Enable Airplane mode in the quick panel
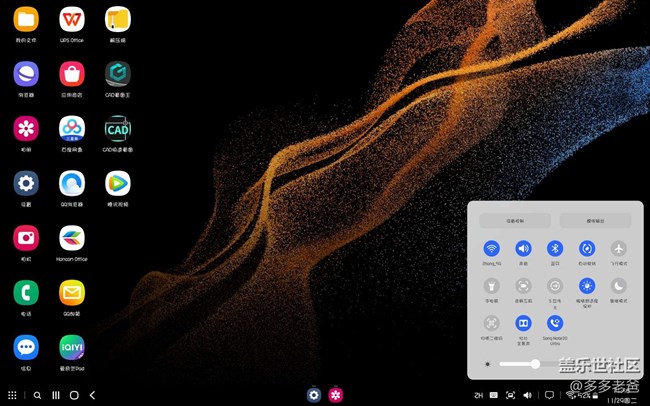This screenshot has height=406, width=650. click(619, 249)
